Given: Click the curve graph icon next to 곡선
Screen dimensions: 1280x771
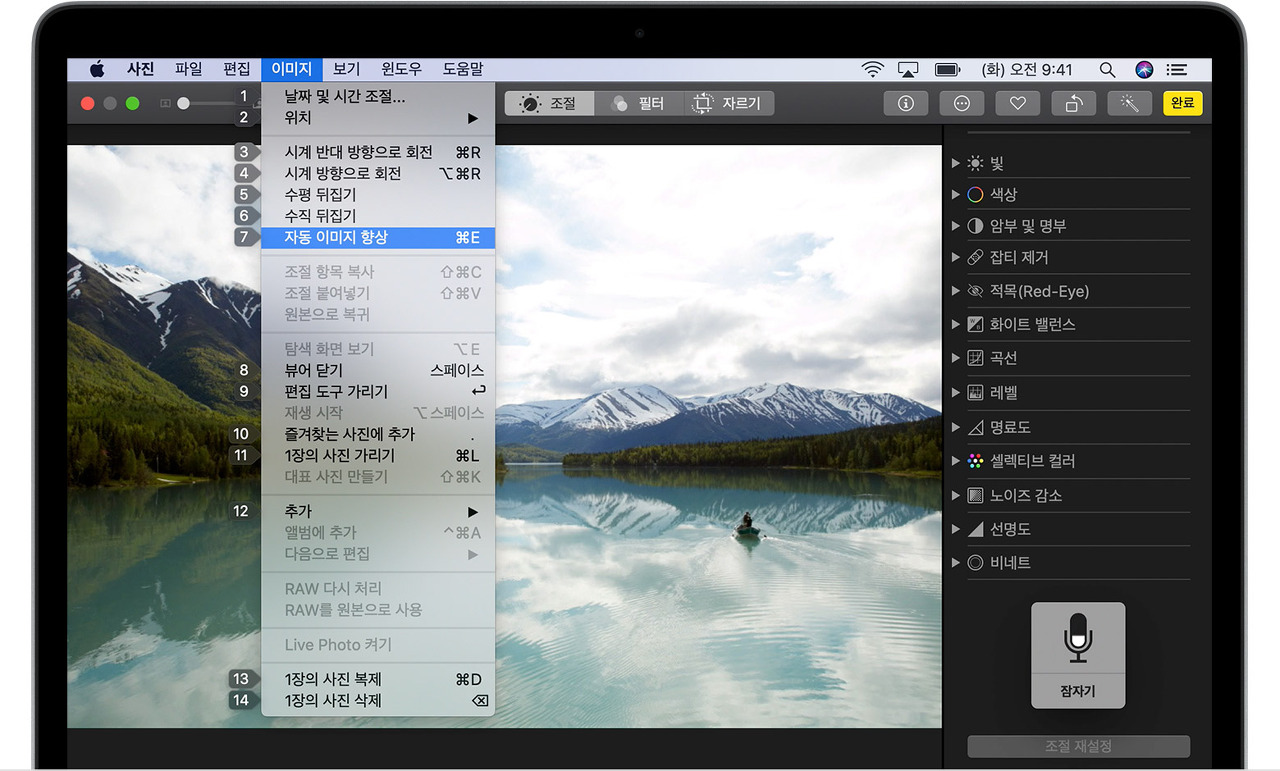Looking at the screenshot, I should (975, 357).
